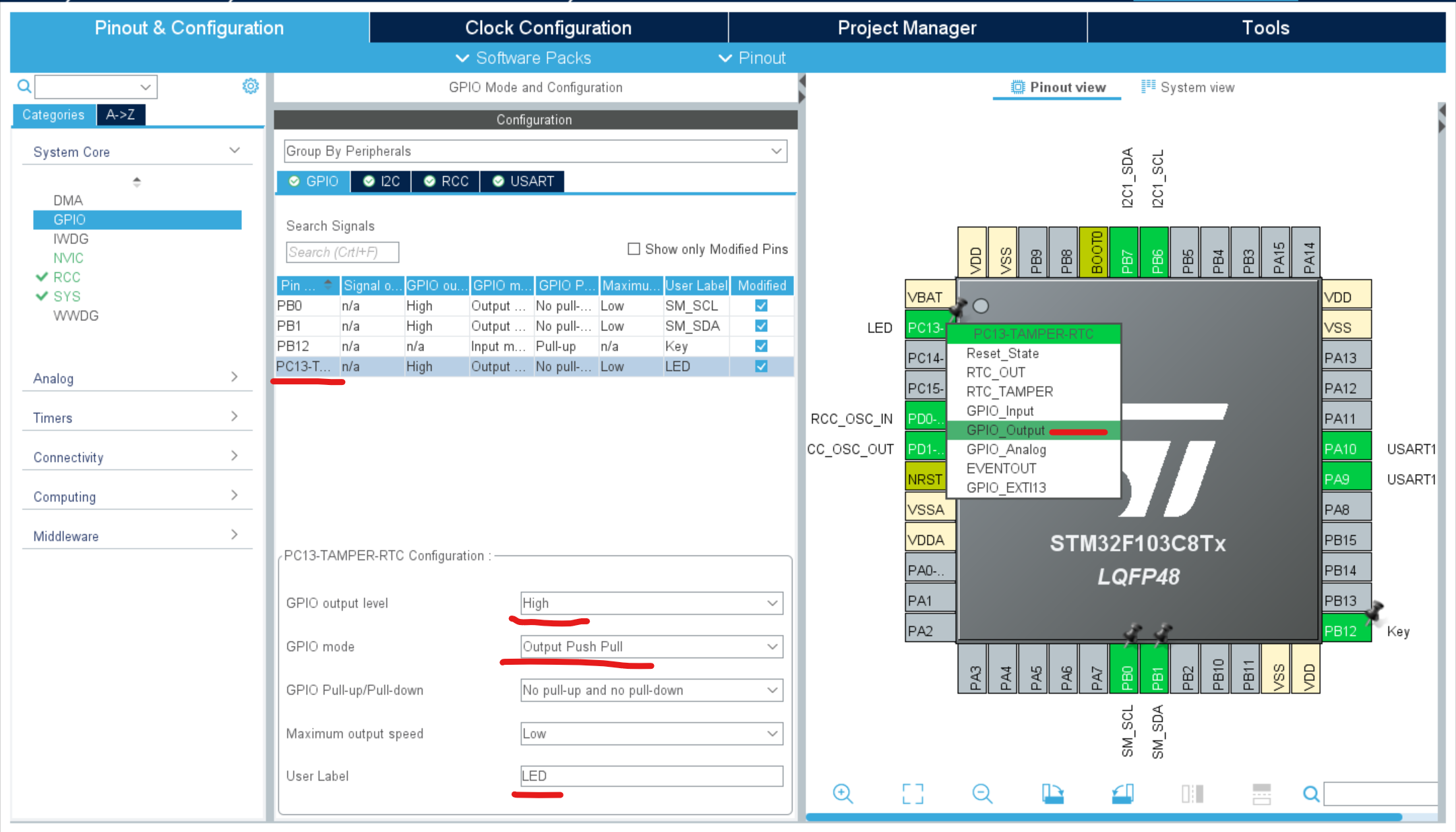Open the GPIO mode dropdown
The image size is (1456, 832).
[x=651, y=647]
